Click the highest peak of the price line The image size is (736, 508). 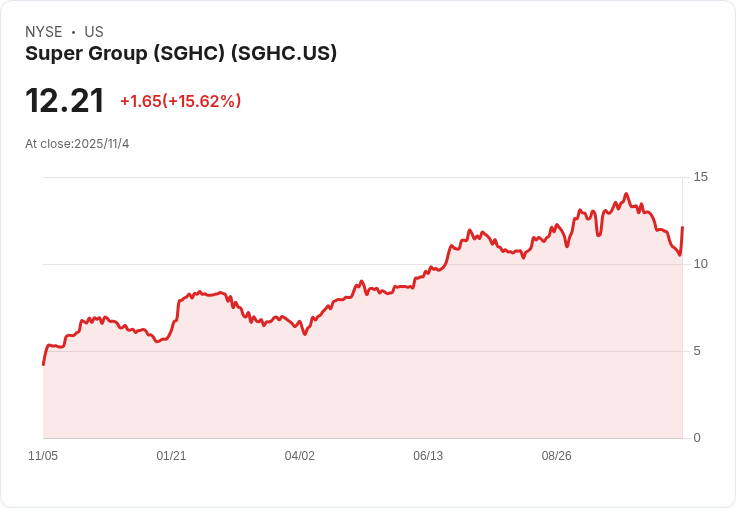[x=626, y=194]
